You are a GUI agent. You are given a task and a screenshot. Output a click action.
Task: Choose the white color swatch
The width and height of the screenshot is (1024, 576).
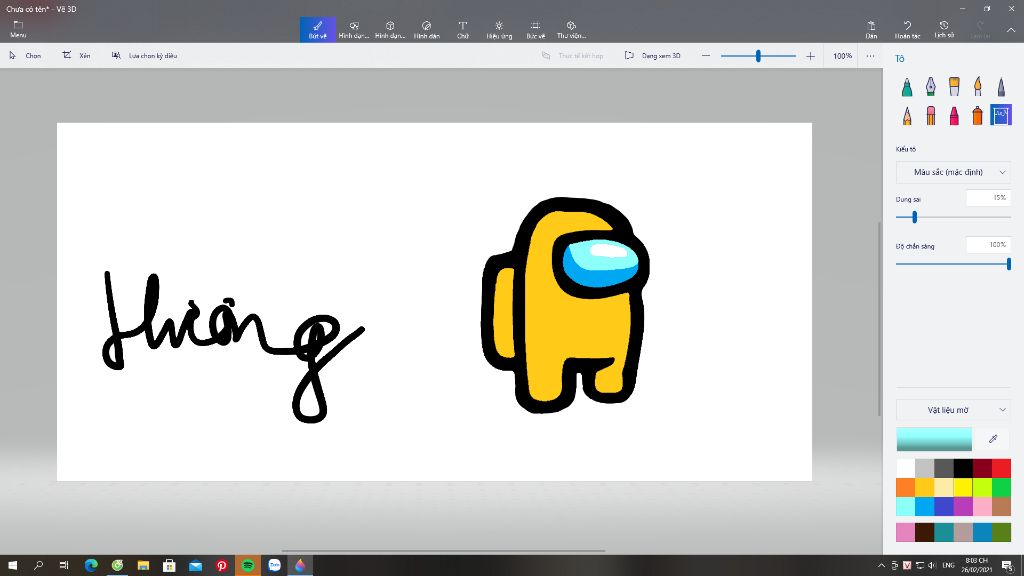tap(906, 468)
